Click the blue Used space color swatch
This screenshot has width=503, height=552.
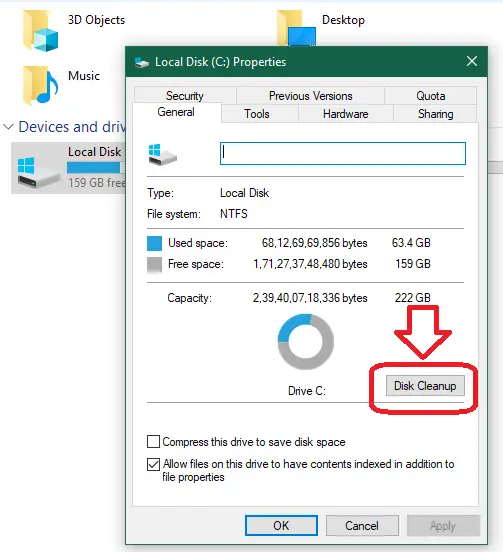tap(154, 243)
